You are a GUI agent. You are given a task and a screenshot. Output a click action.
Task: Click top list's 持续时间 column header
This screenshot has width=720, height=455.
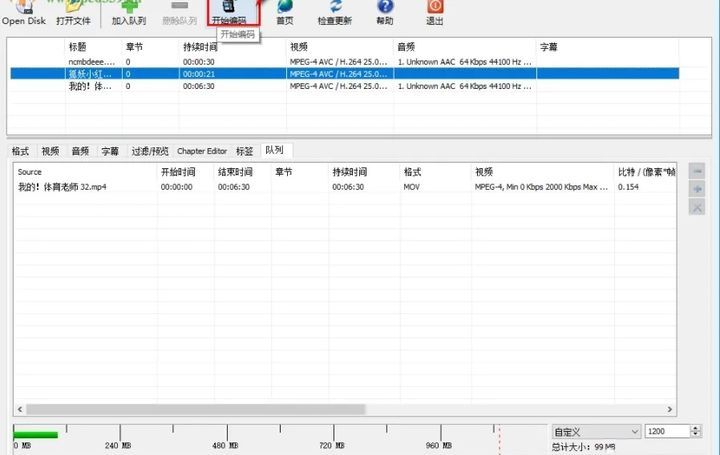(x=200, y=47)
